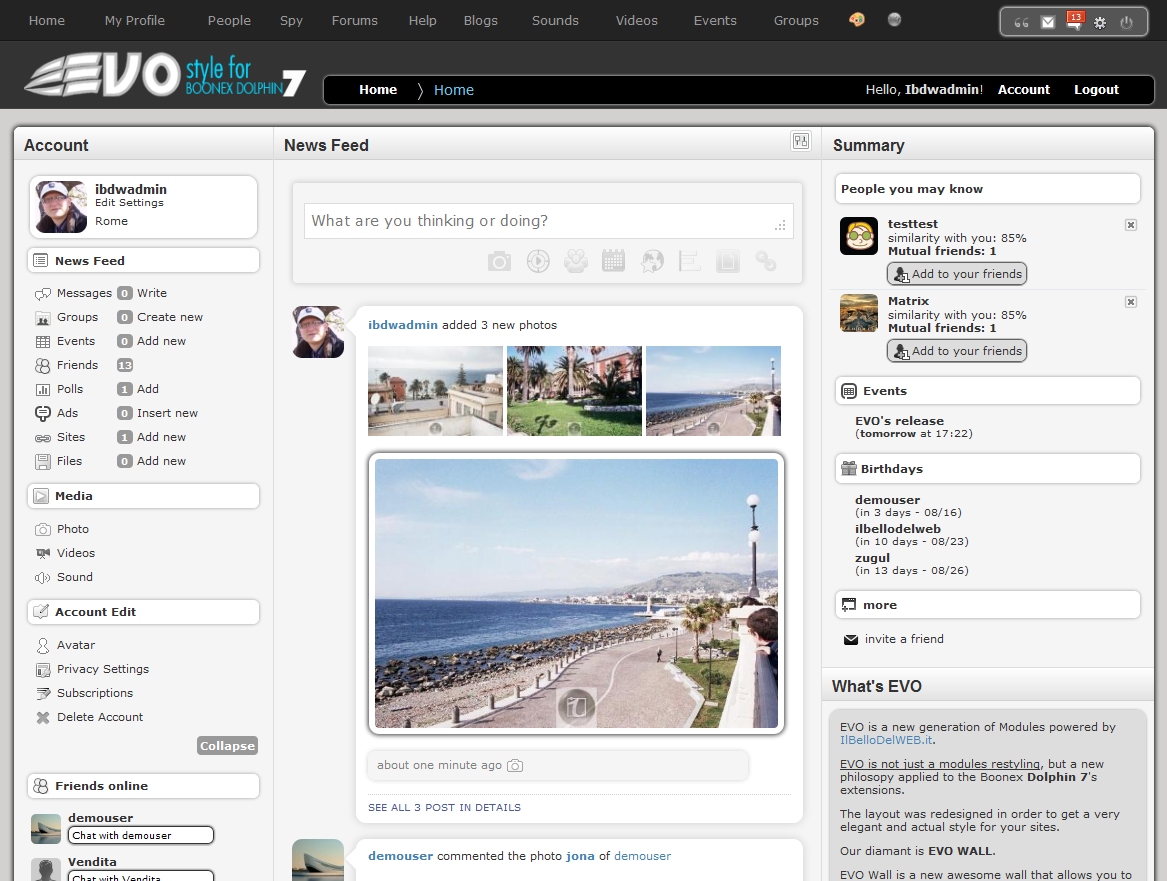Open the Forums menu item
This screenshot has width=1167, height=881.
355,20
